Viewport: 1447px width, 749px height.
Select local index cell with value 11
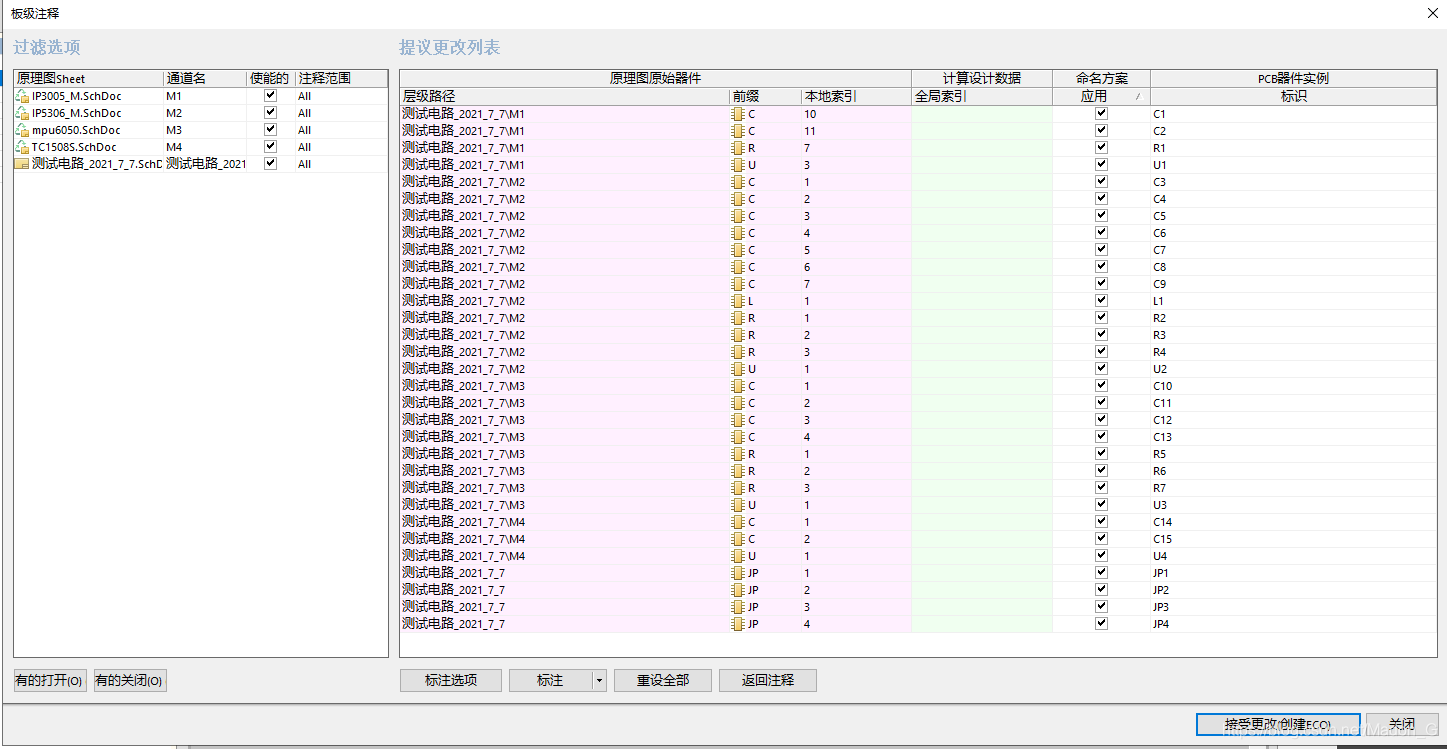pos(856,131)
